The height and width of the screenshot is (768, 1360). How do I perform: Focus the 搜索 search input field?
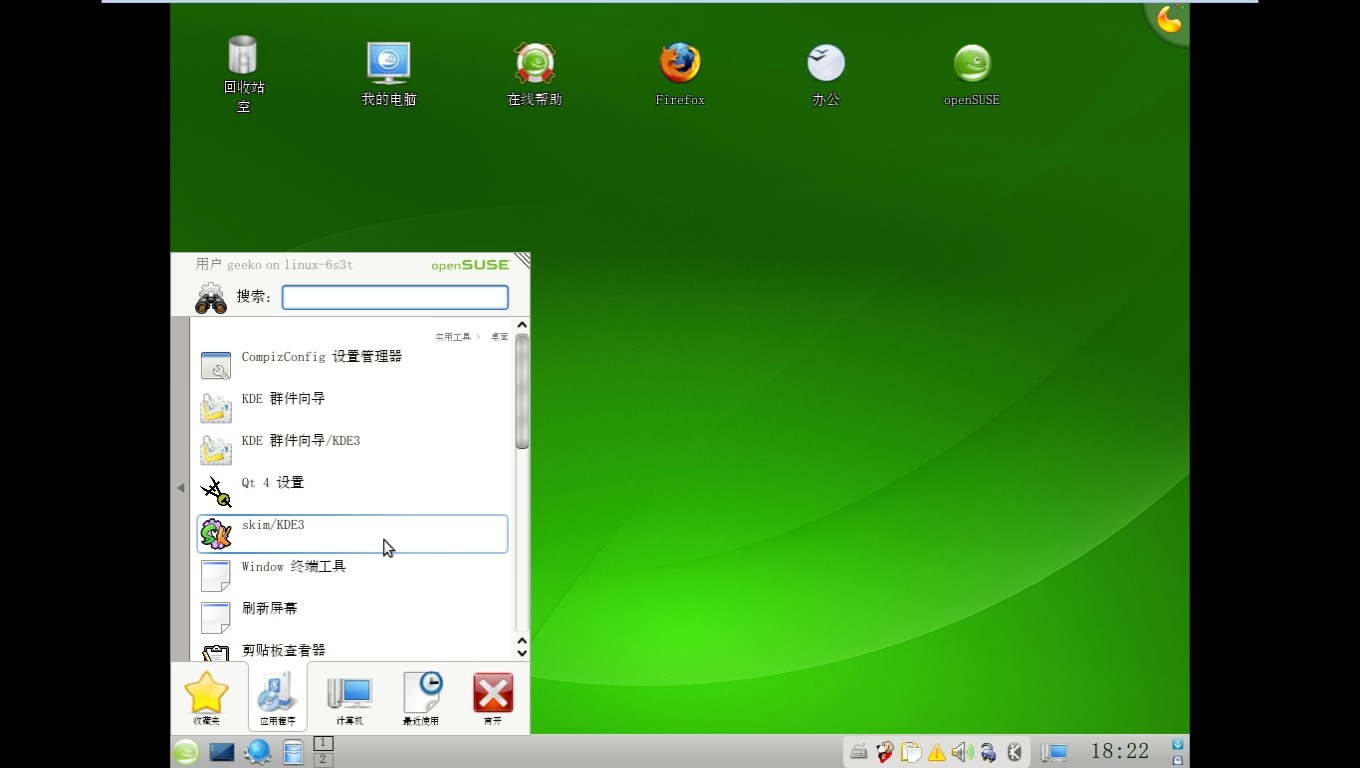tap(395, 297)
